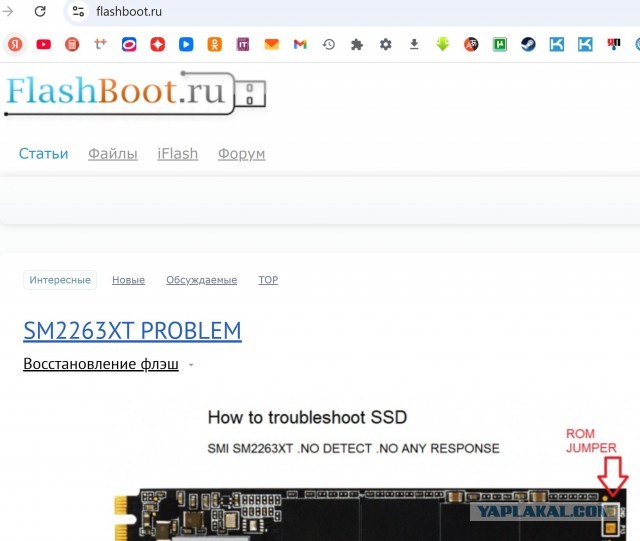
Task: Click the FlashBoot.ru logo
Action: pos(135,93)
